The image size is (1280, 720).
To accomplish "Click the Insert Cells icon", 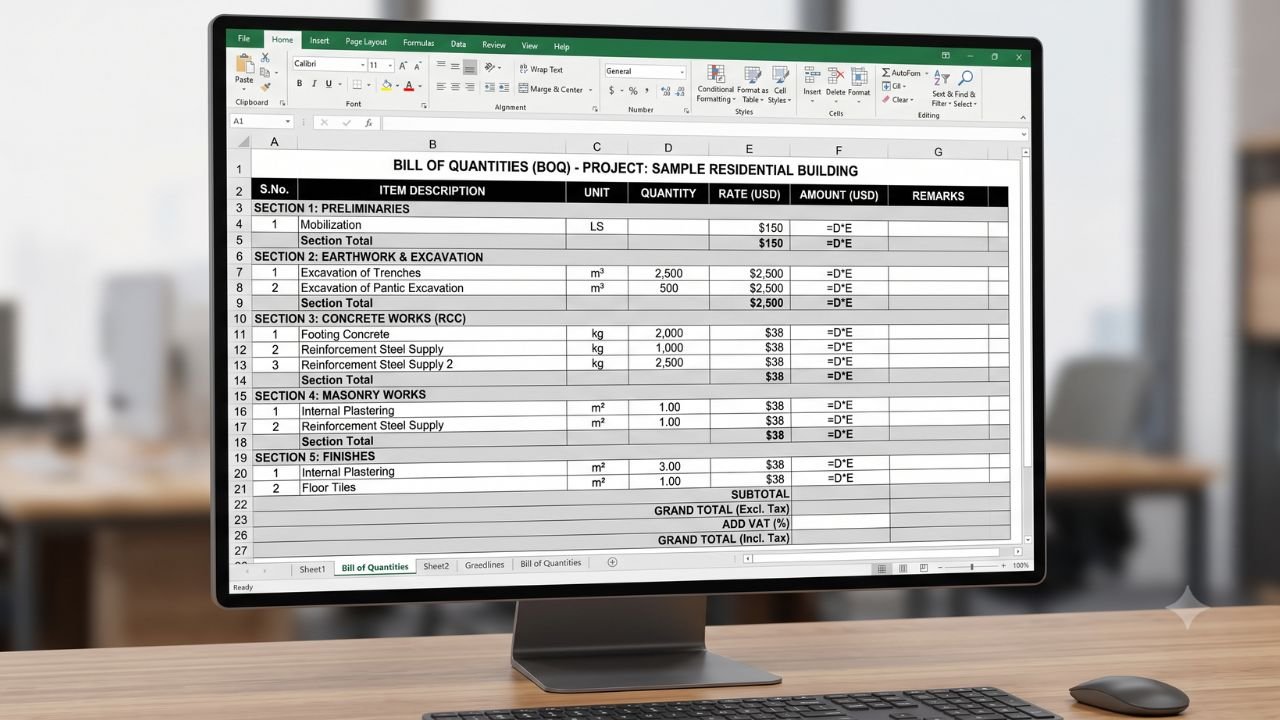I will [810, 76].
